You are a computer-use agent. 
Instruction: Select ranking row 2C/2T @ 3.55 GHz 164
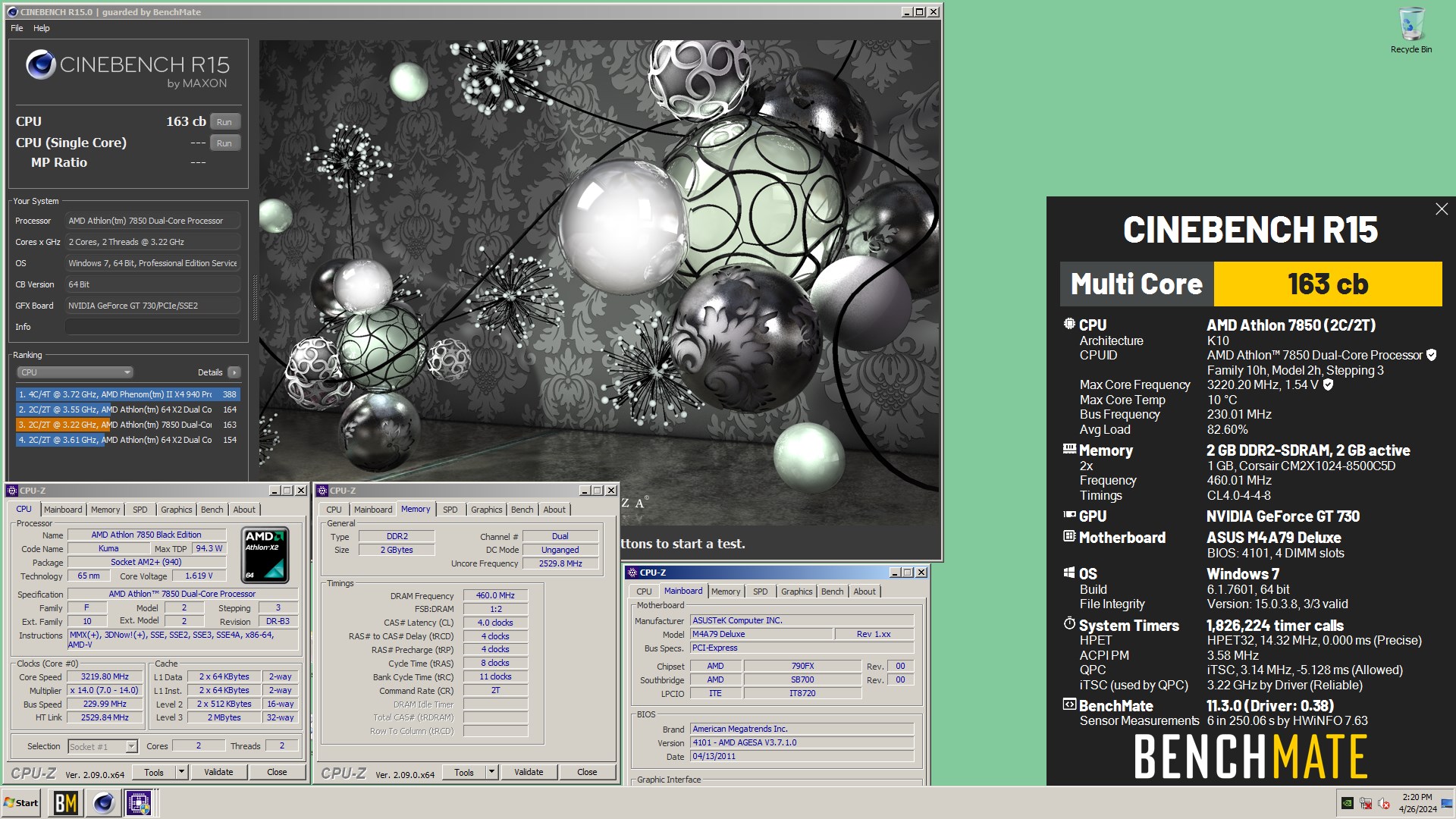click(x=127, y=409)
